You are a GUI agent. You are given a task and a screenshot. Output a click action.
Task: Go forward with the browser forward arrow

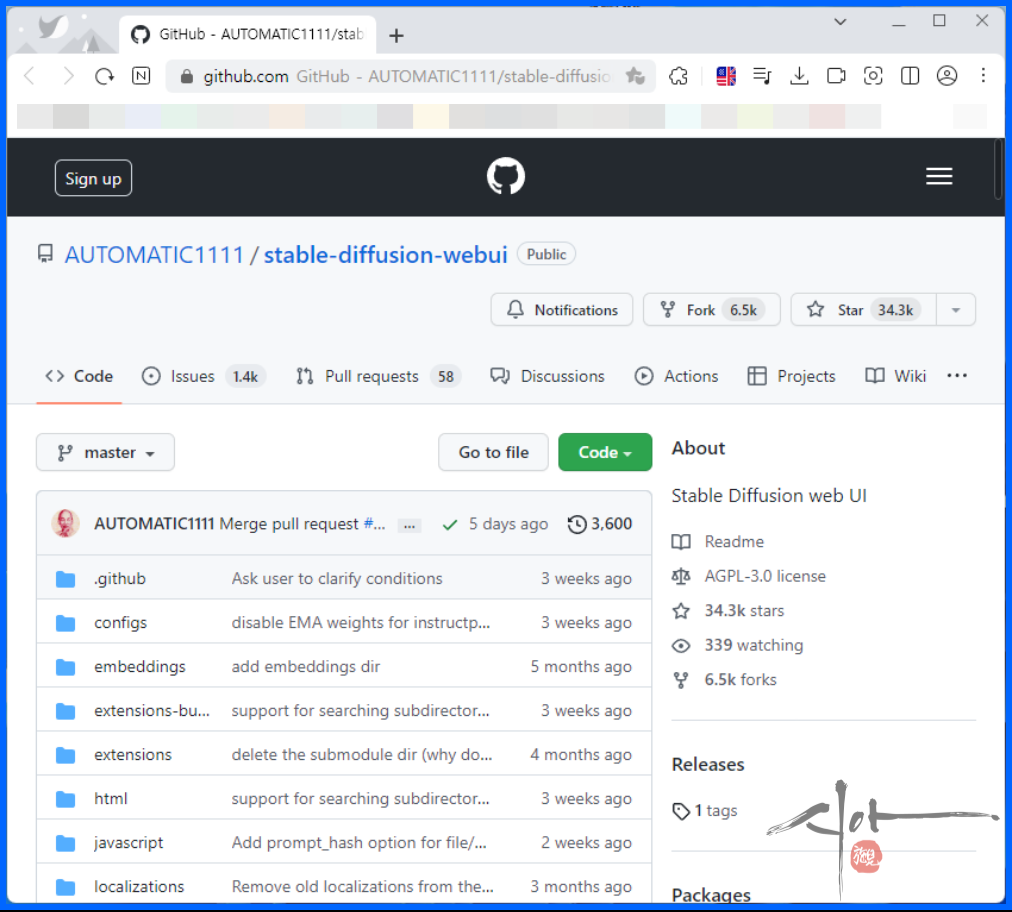point(68,76)
